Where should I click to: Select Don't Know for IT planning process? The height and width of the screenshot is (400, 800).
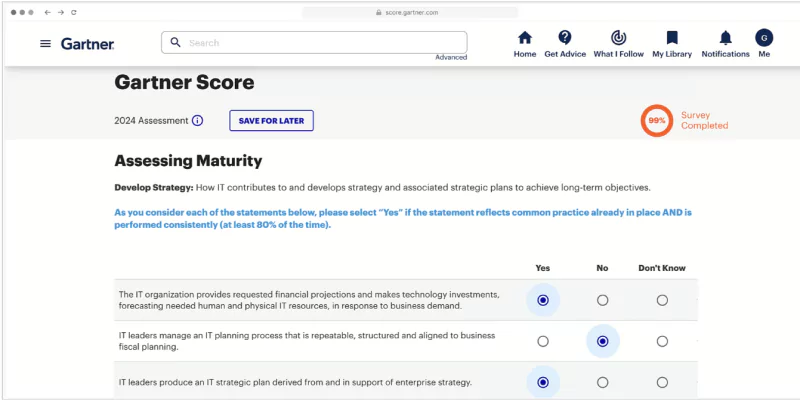662,341
